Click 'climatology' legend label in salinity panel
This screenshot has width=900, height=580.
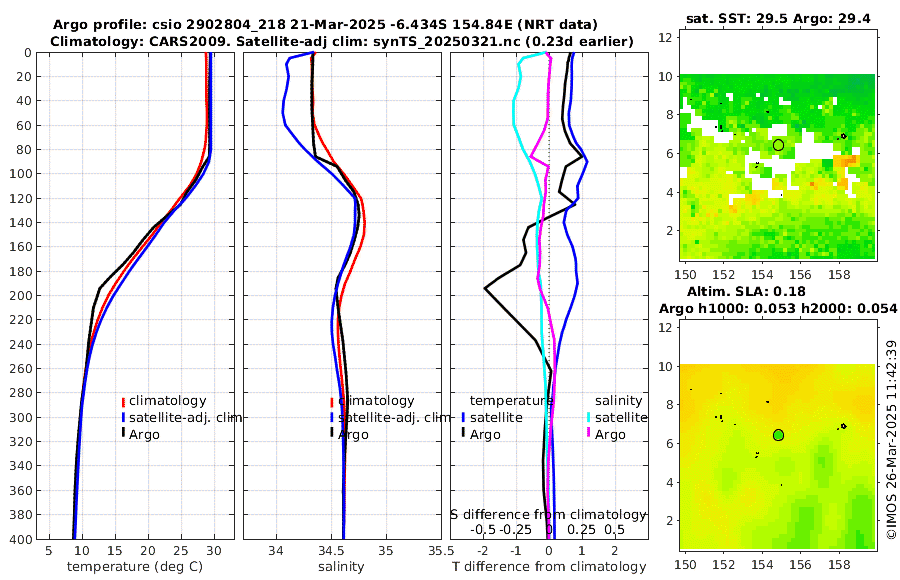(376, 401)
